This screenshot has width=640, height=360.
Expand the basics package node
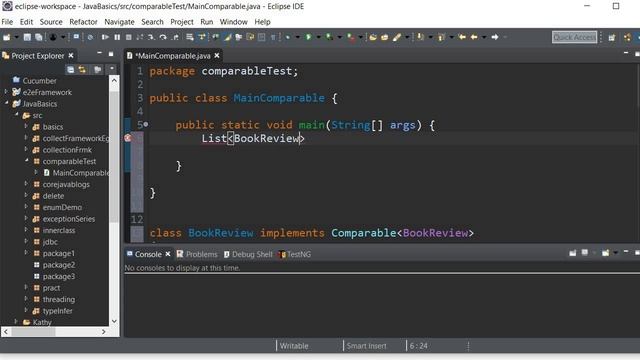[27, 126]
